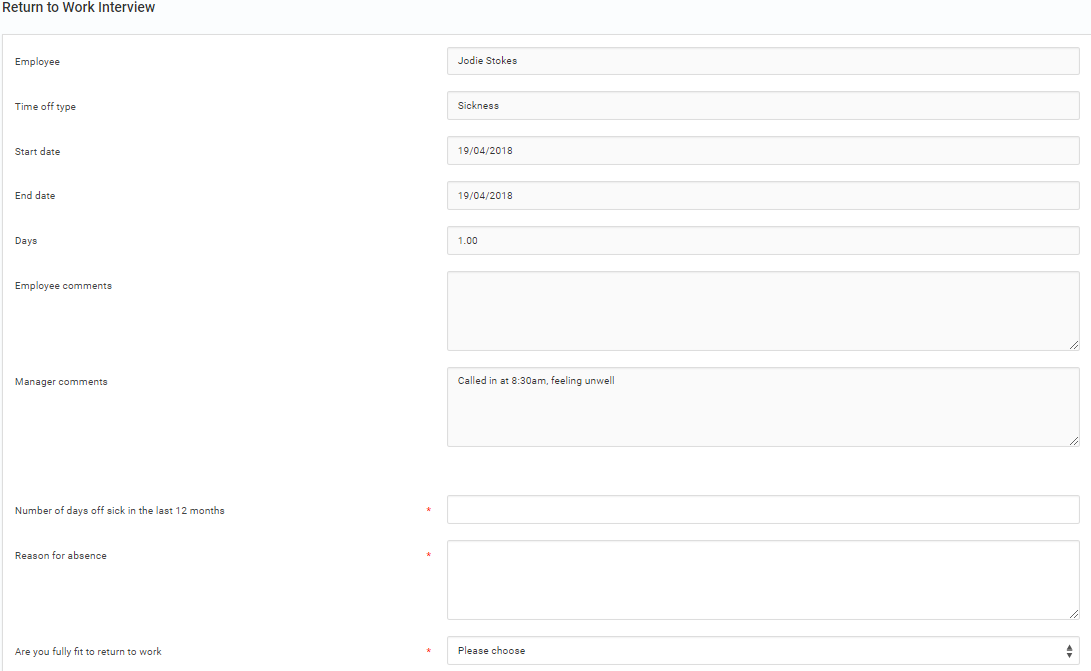Screen dimensions: 1091x671
Task: Click the 'Reason for absence' label
Action: pos(61,556)
